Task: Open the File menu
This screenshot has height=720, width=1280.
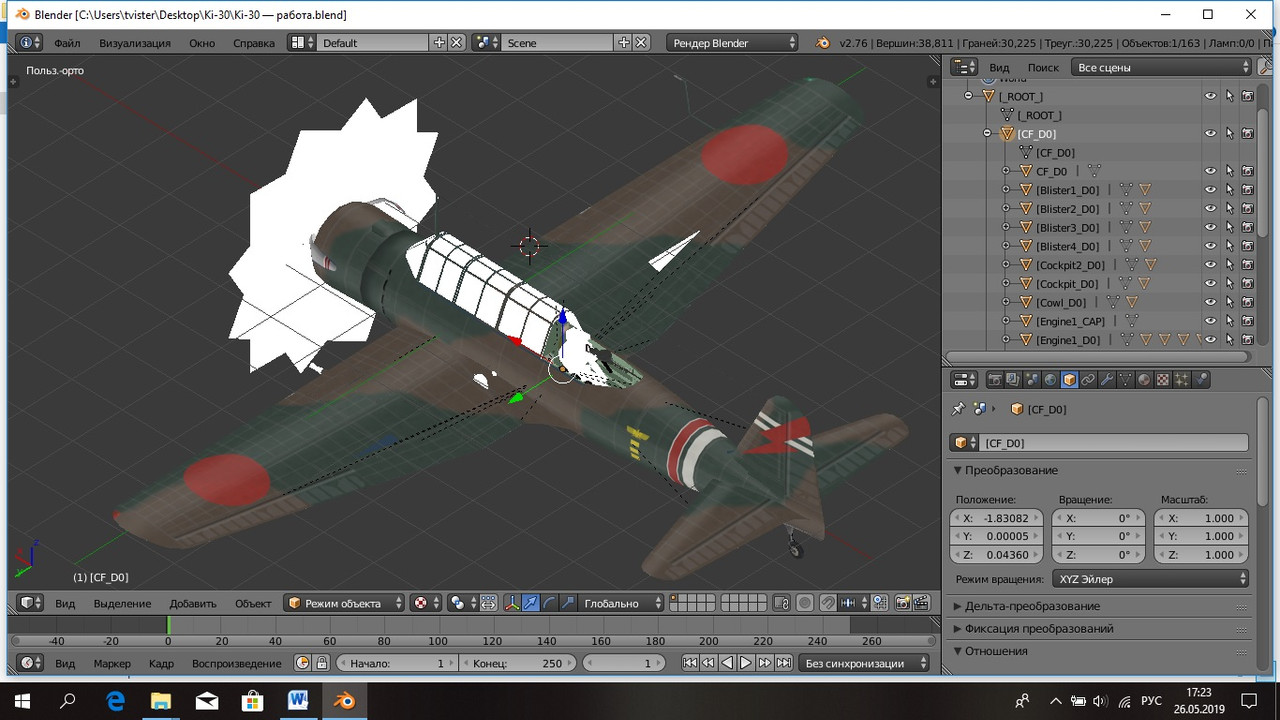Action: 67,43
